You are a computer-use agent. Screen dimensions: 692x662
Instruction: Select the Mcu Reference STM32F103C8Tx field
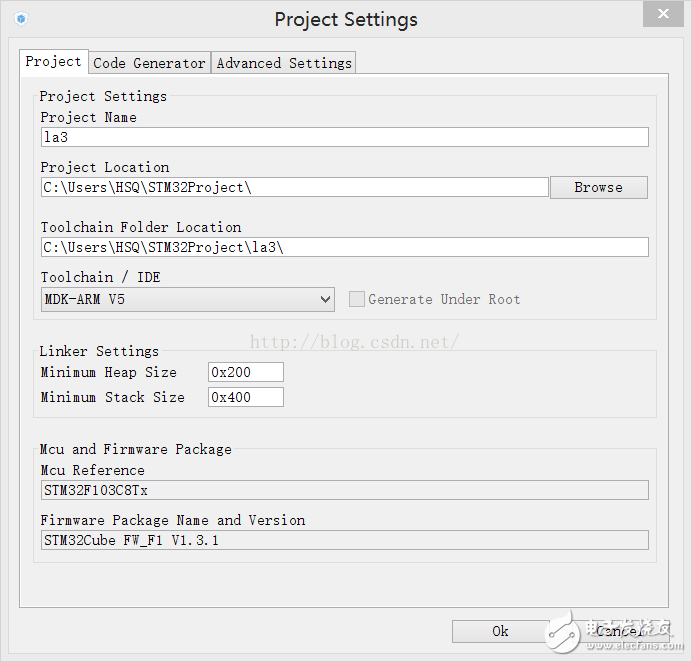tap(344, 490)
